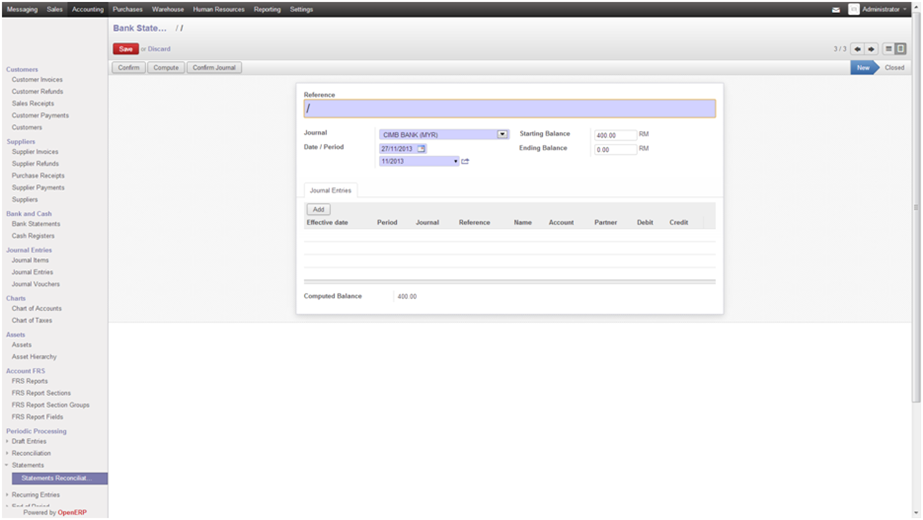
Task: Expand Recurring Entries in sidebar
Action: pyautogui.click(x=35, y=495)
